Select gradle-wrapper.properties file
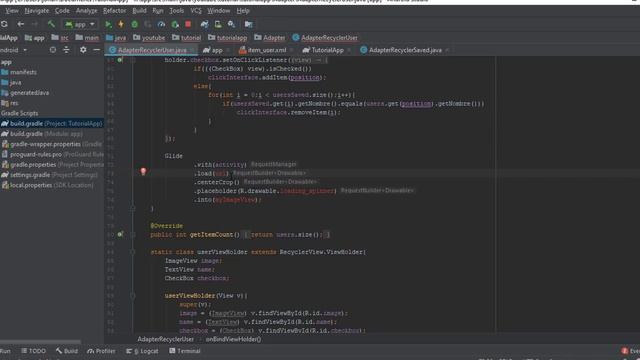 (x=52, y=144)
